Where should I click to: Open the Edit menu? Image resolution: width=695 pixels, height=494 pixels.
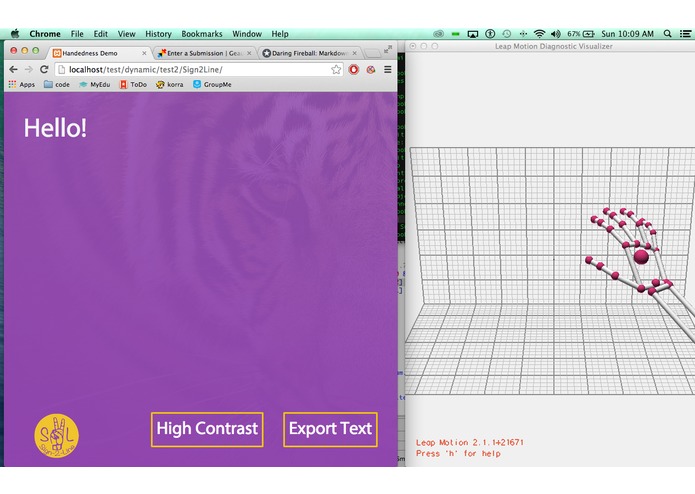101,34
